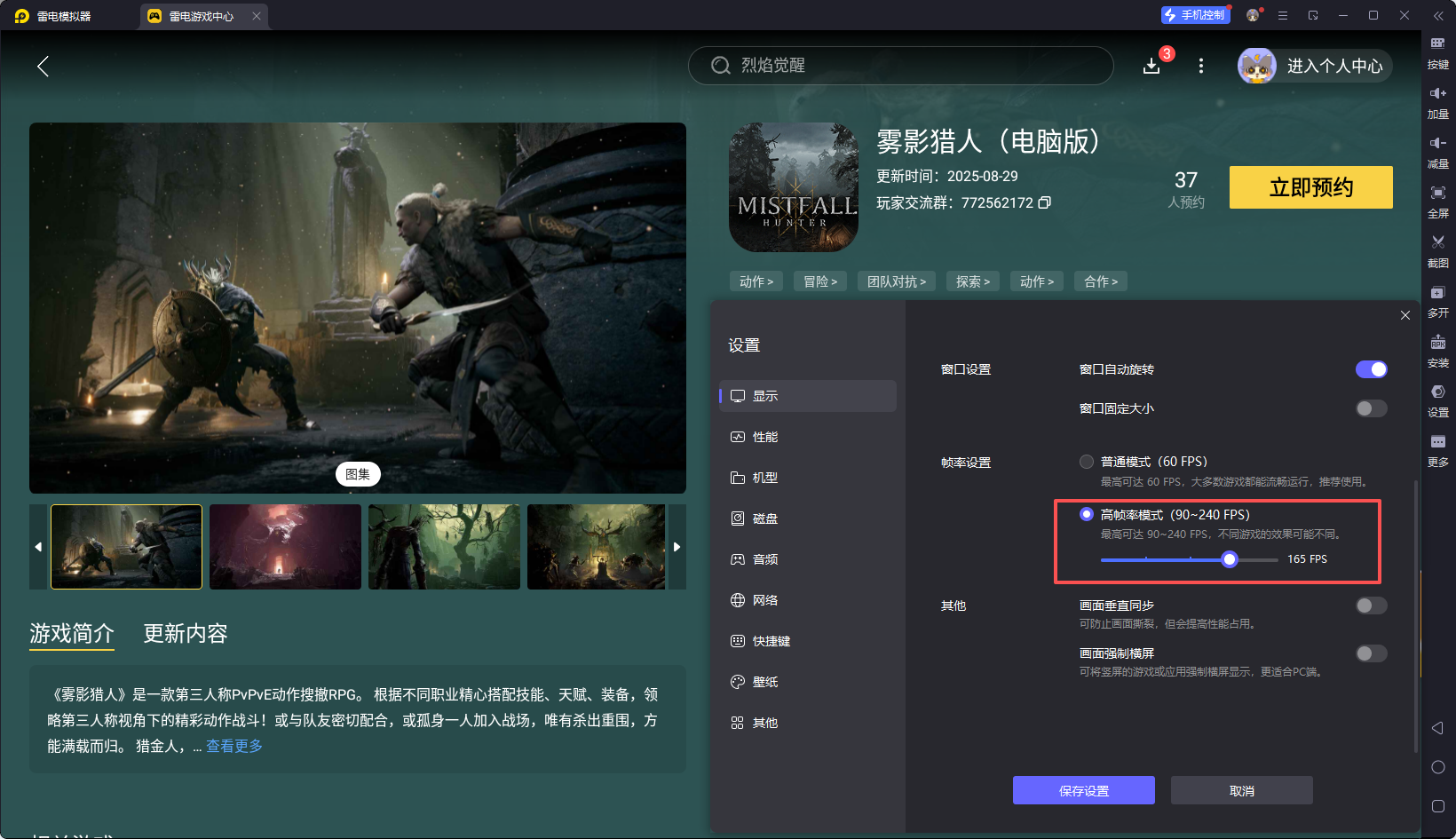The height and width of the screenshot is (839, 1456).
Task: Show previous gallery thumbnails
Action: pos(38,547)
